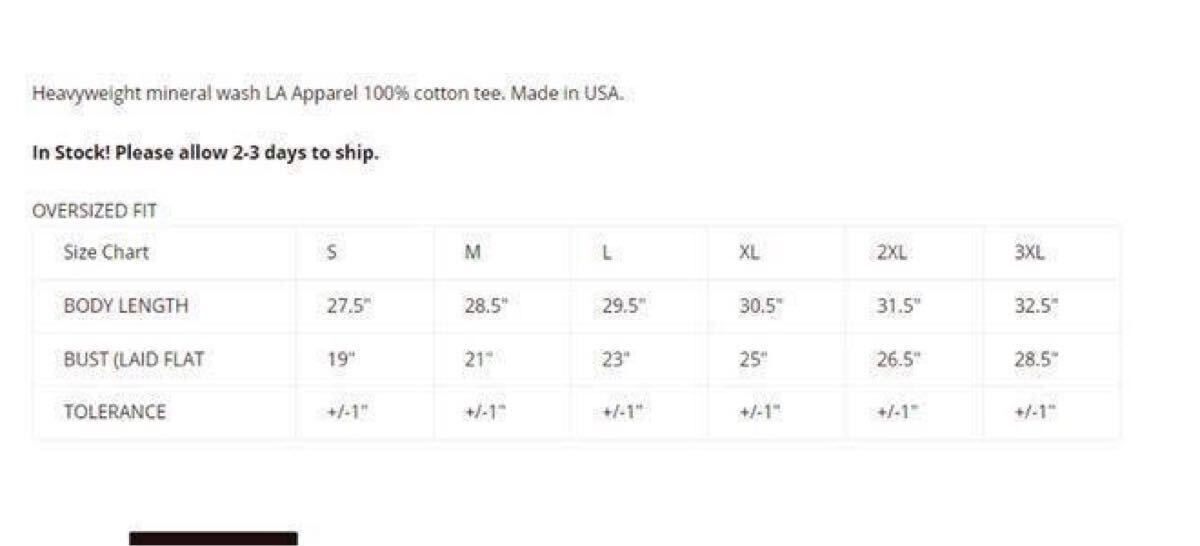The width and height of the screenshot is (1200, 546).
Task: Click the BUST (LAID FLAT row label
Action: coord(133,359)
